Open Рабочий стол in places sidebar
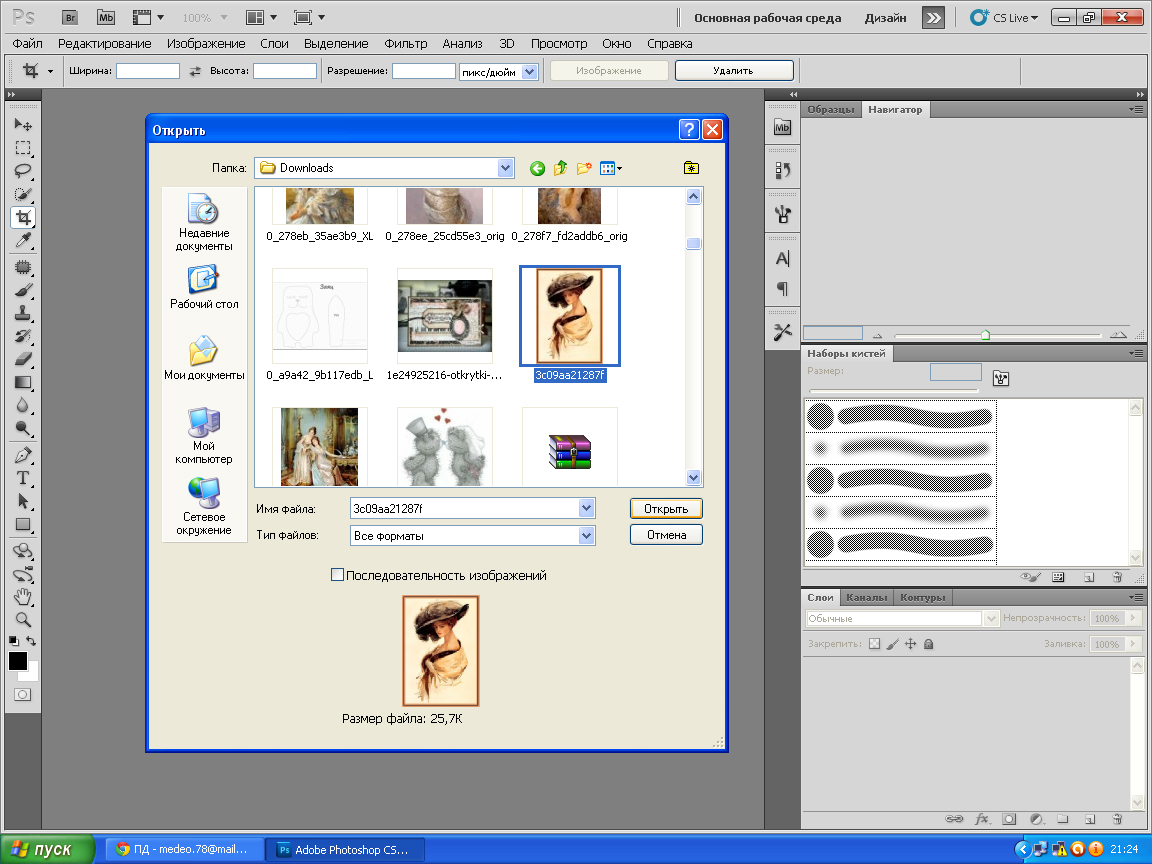Viewport: 1152px width, 864px height. [x=204, y=287]
